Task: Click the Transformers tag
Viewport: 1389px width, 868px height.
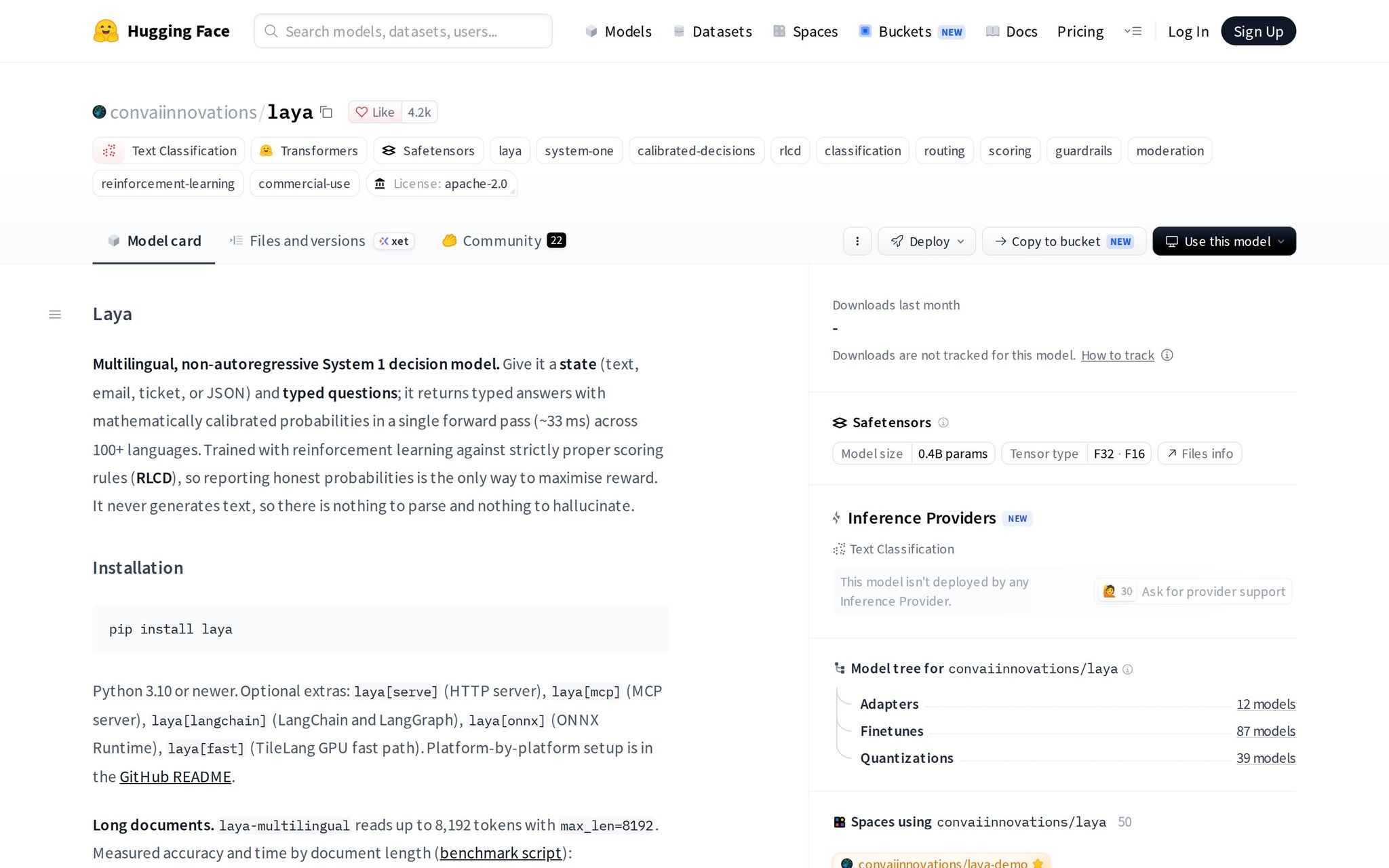Action: click(x=309, y=151)
